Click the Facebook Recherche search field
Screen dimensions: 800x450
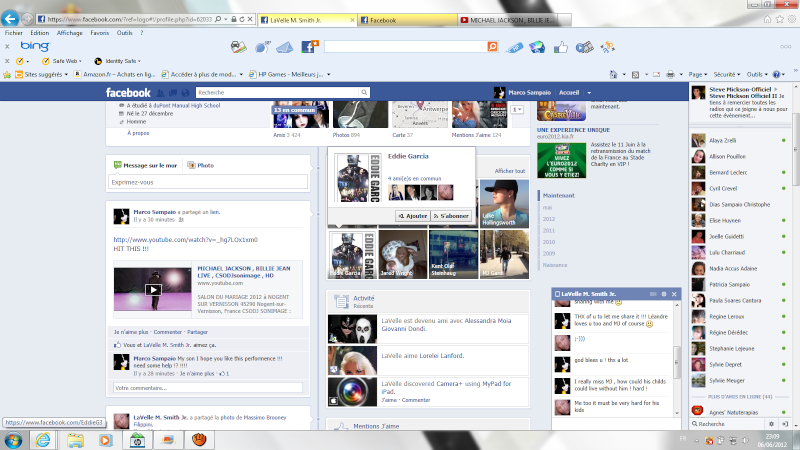(x=278, y=92)
